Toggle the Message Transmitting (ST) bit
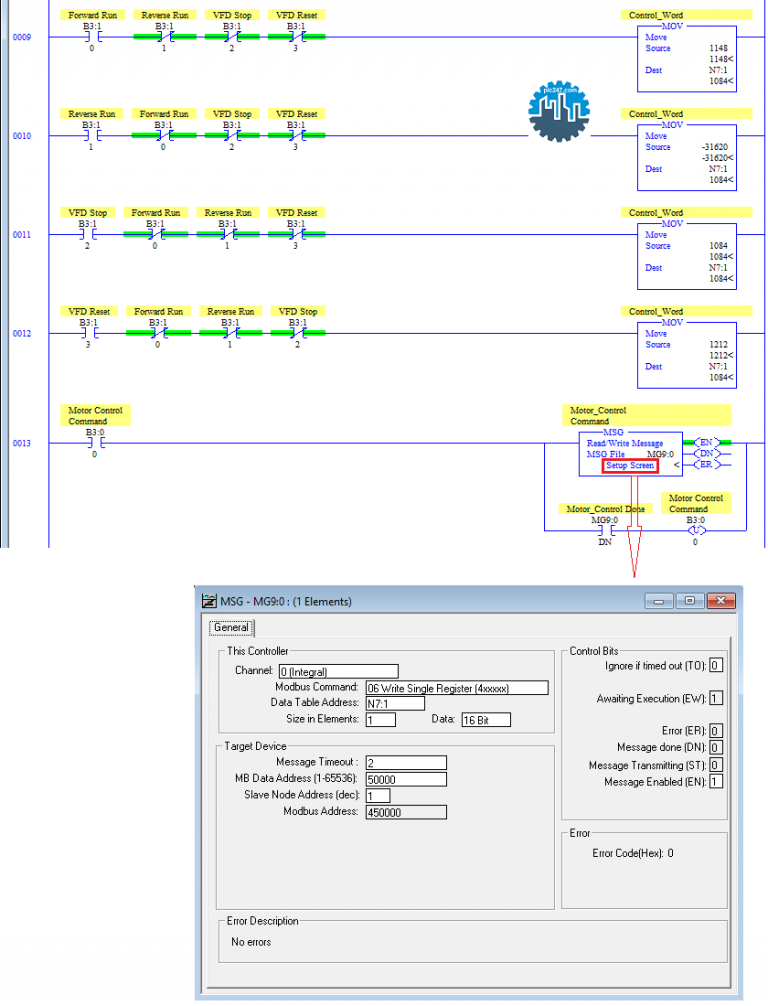The width and height of the screenshot is (768, 1006). (x=716, y=765)
